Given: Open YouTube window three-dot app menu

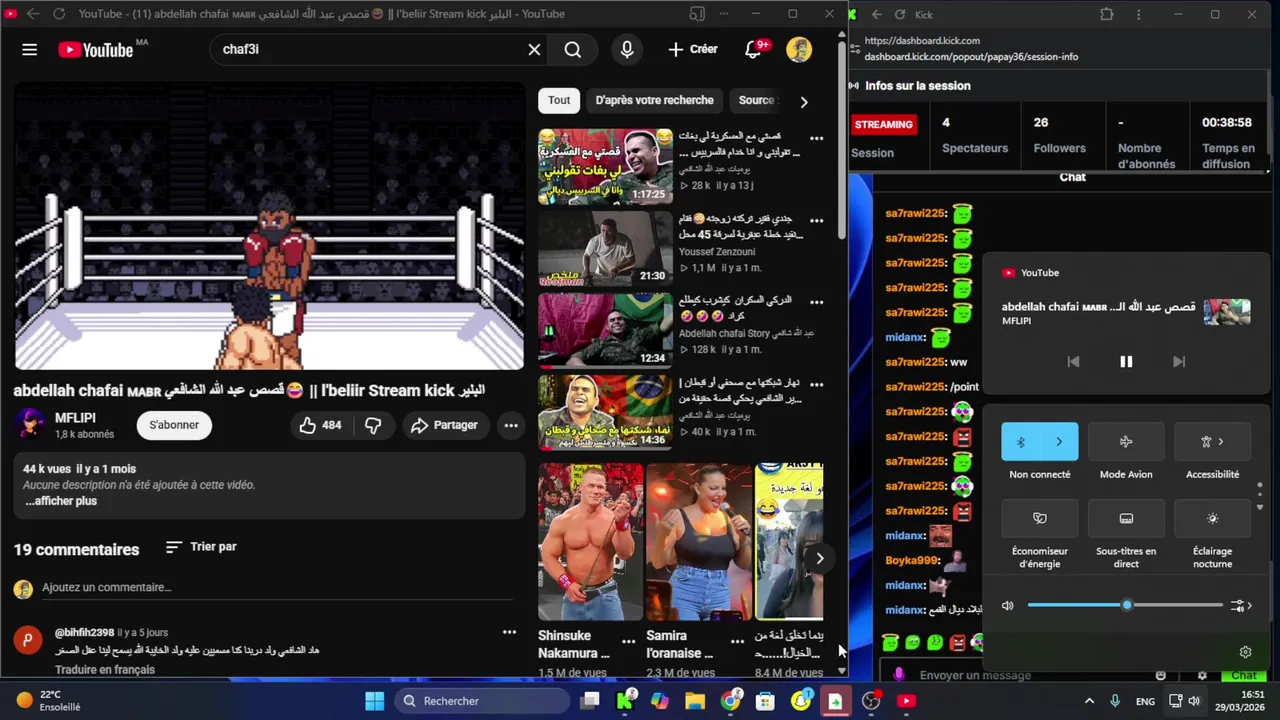Looking at the screenshot, I should click(724, 14).
